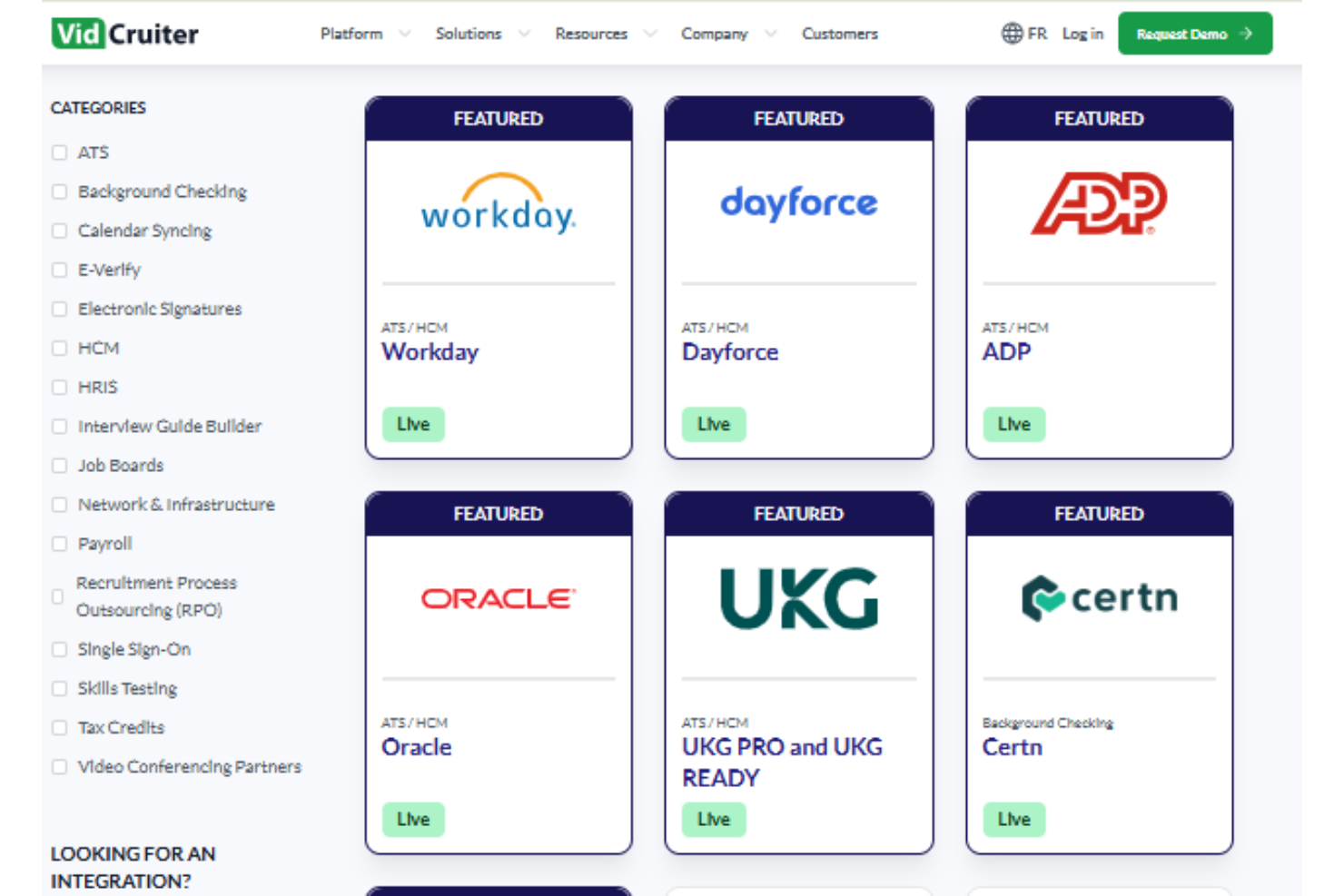
Task: Click the Live badge on UKG card
Action: [x=714, y=819]
